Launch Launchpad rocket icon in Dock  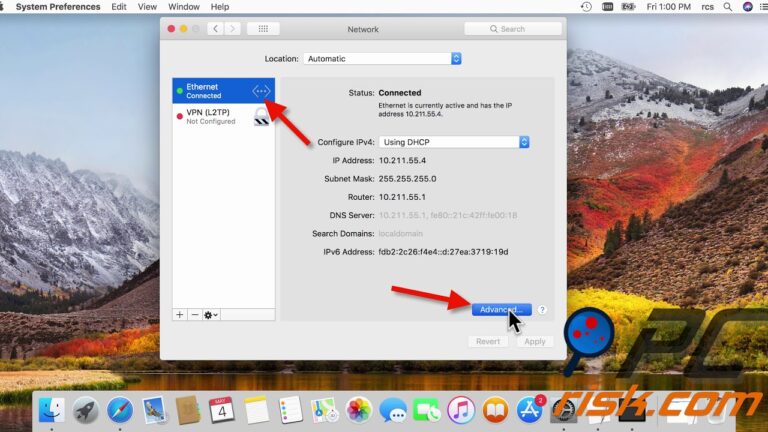(x=85, y=409)
